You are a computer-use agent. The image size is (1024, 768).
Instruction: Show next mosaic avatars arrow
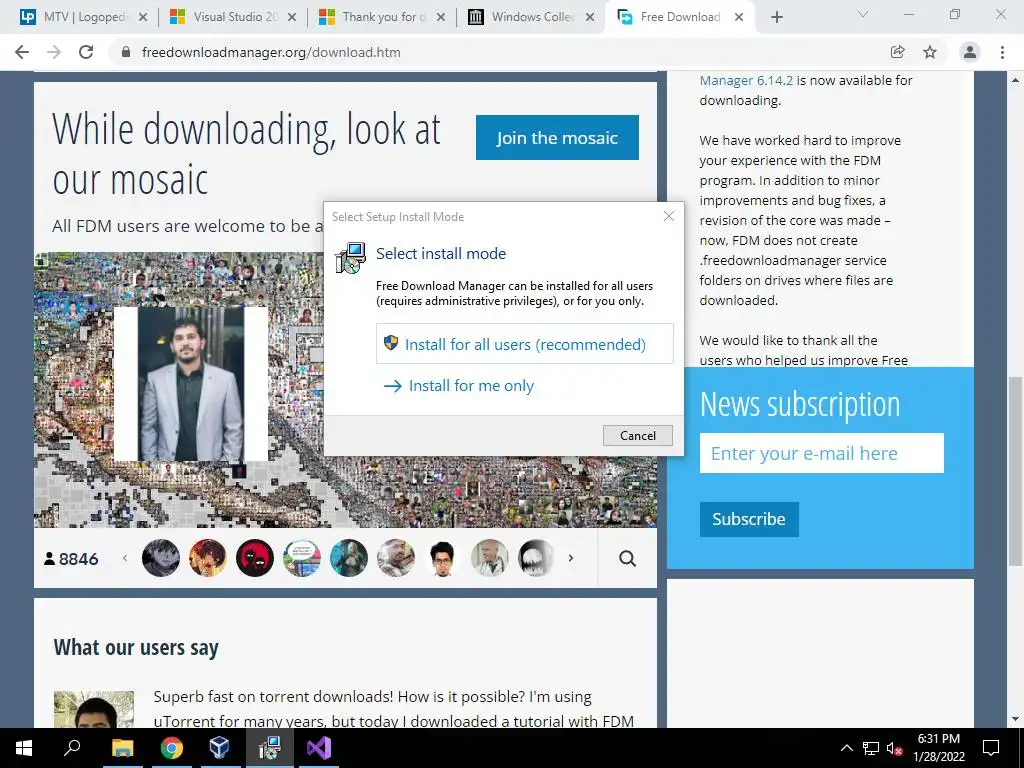click(x=571, y=558)
